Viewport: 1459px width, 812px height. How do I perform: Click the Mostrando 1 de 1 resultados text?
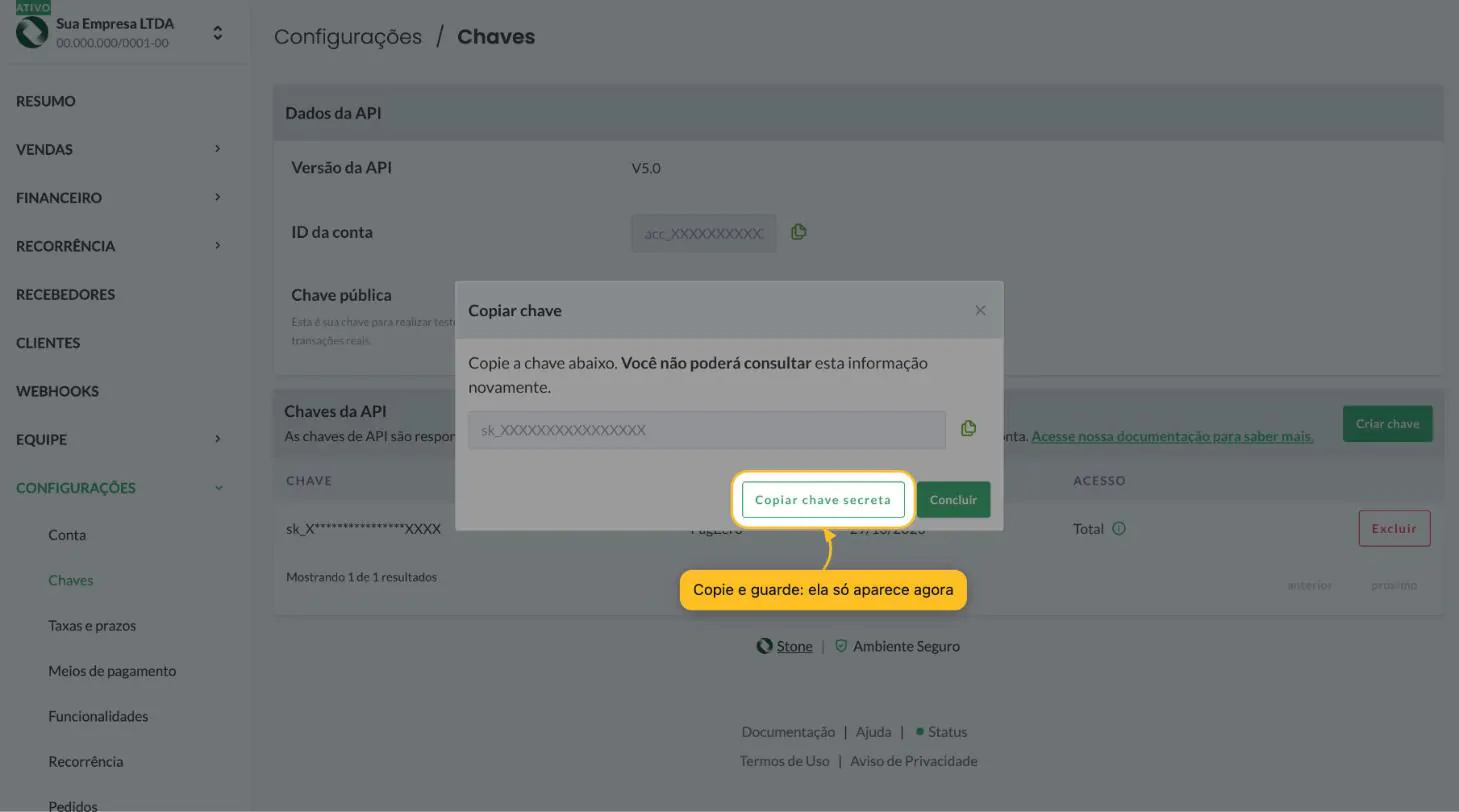point(361,577)
